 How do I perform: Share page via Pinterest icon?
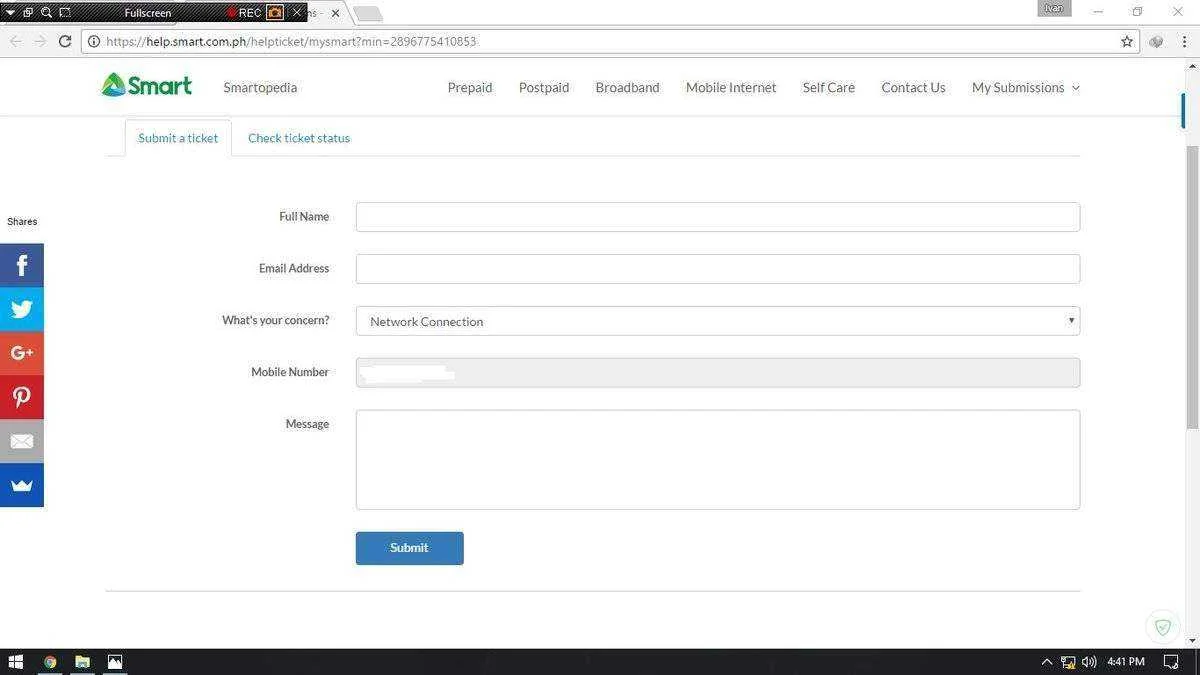click(22, 397)
